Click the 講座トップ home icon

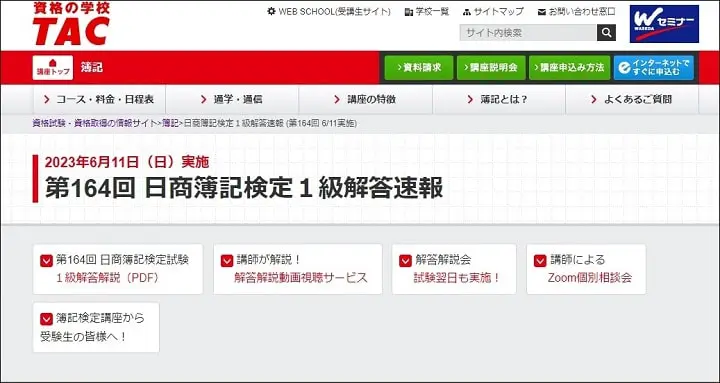click(x=52, y=68)
